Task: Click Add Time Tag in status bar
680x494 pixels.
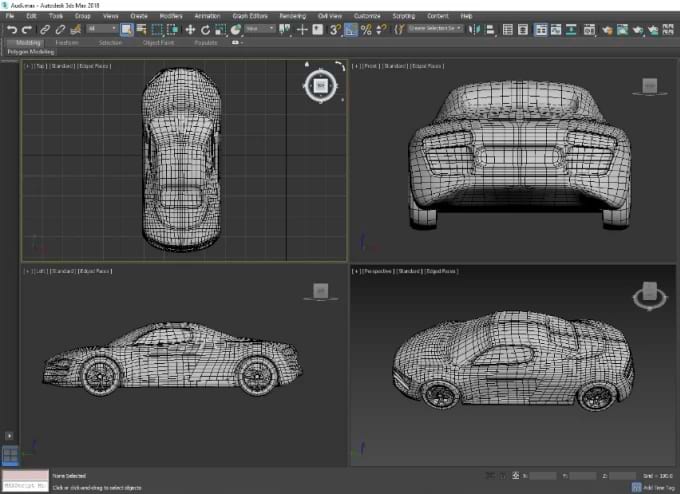Action: tap(654, 487)
